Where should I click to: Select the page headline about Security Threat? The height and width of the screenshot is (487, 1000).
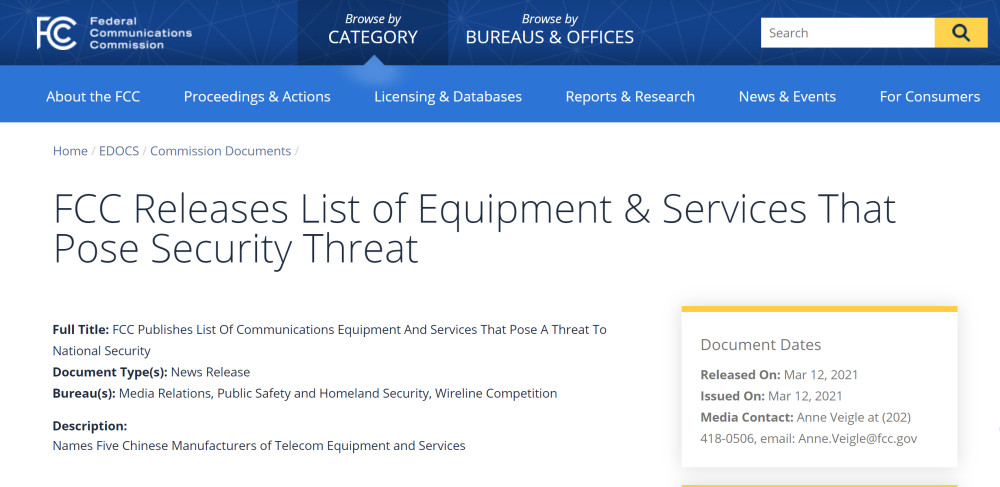pos(474,229)
